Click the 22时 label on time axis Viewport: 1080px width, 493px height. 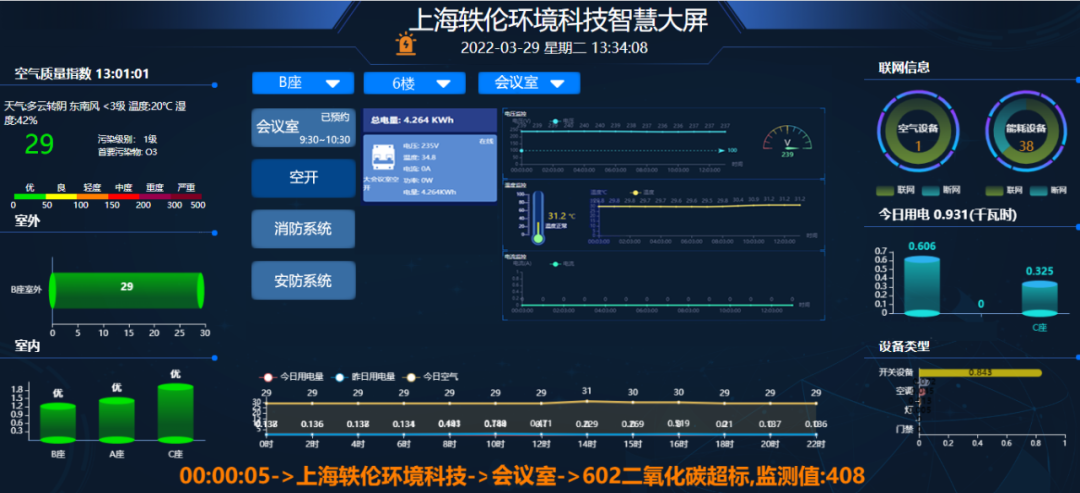[x=817, y=445]
